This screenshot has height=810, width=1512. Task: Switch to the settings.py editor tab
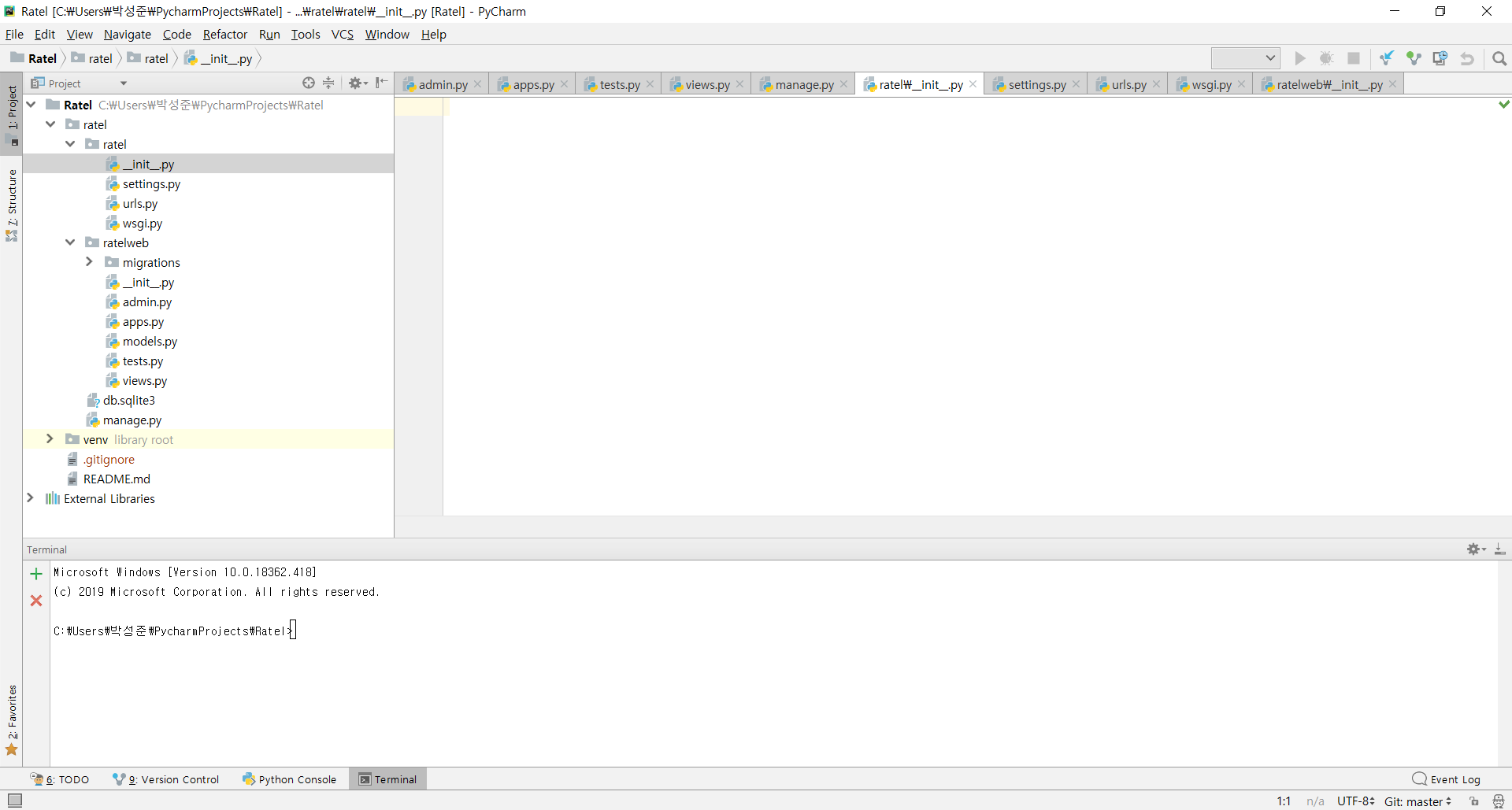[1036, 84]
